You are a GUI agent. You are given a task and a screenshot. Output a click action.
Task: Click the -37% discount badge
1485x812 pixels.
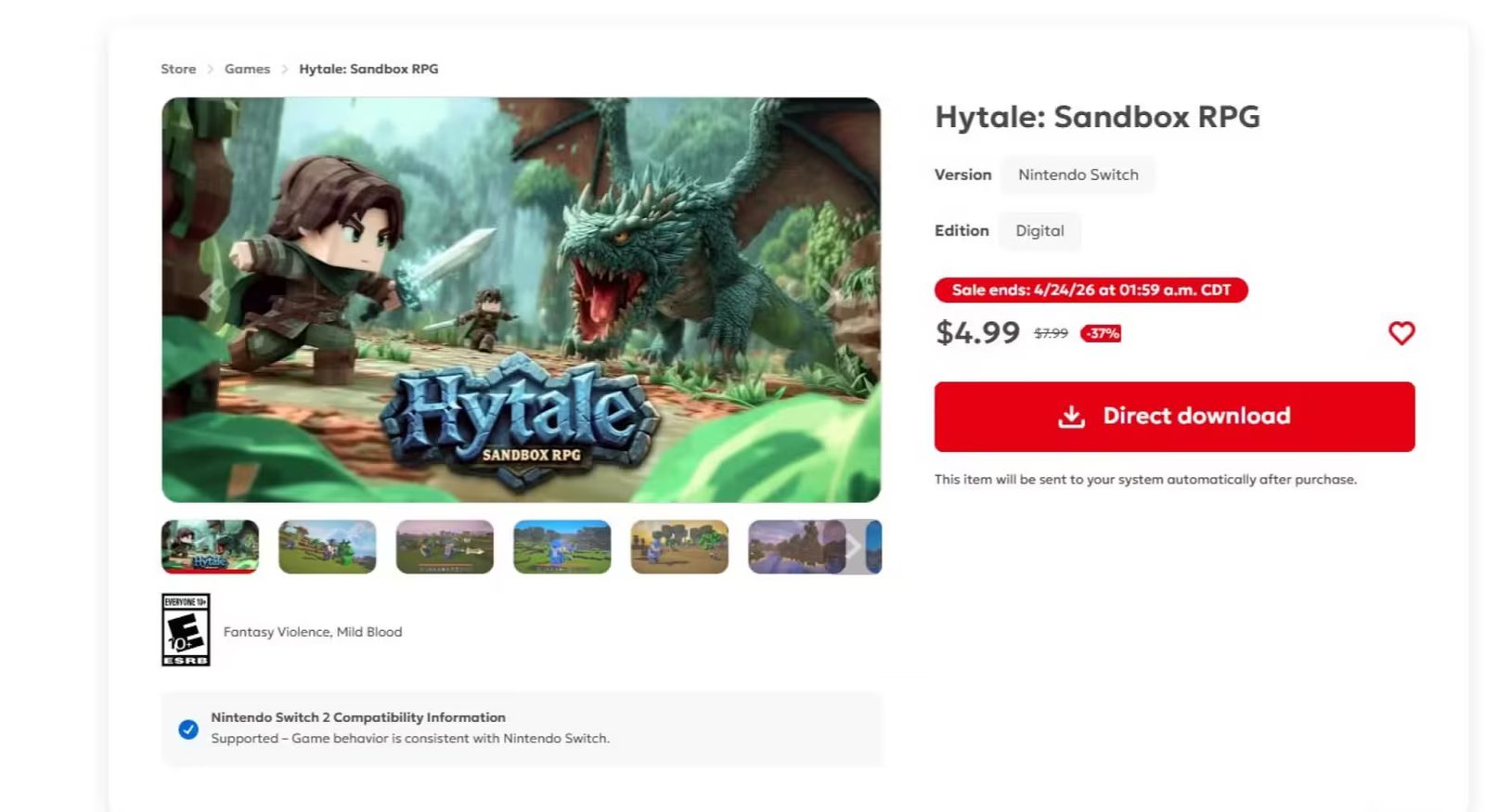point(1099,333)
